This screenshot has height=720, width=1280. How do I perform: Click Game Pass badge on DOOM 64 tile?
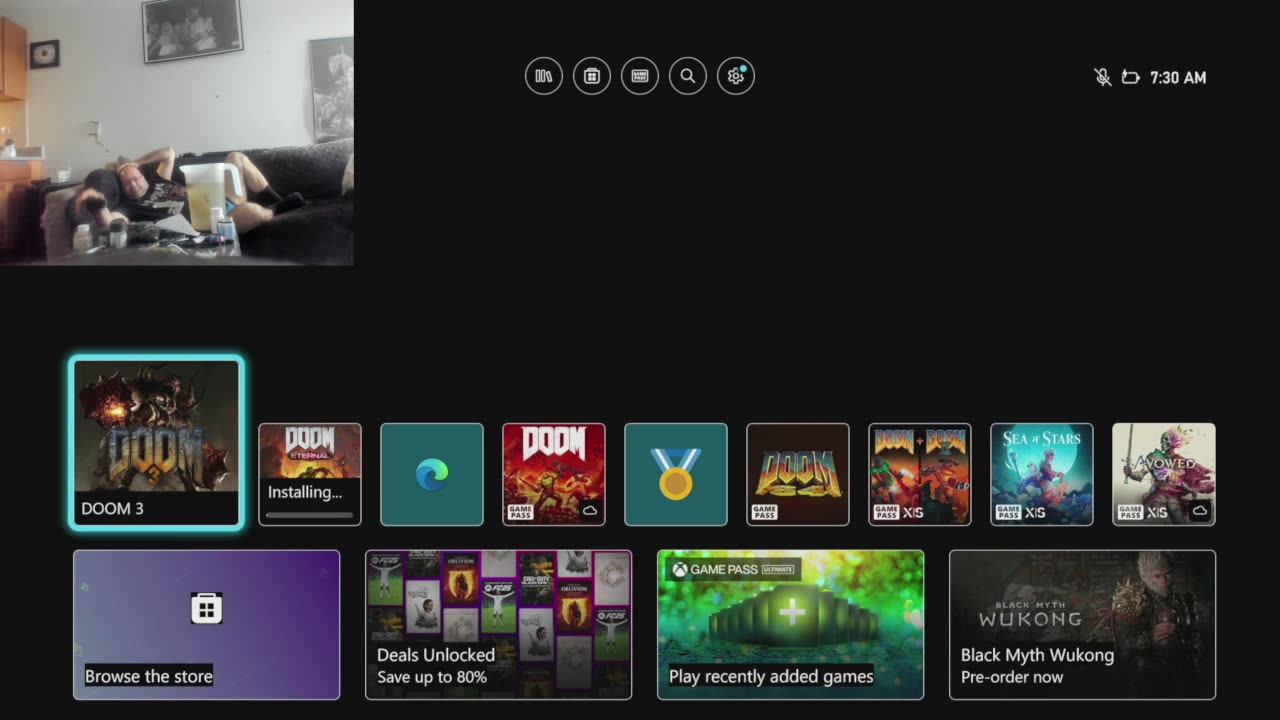pyautogui.click(x=764, y=512)
